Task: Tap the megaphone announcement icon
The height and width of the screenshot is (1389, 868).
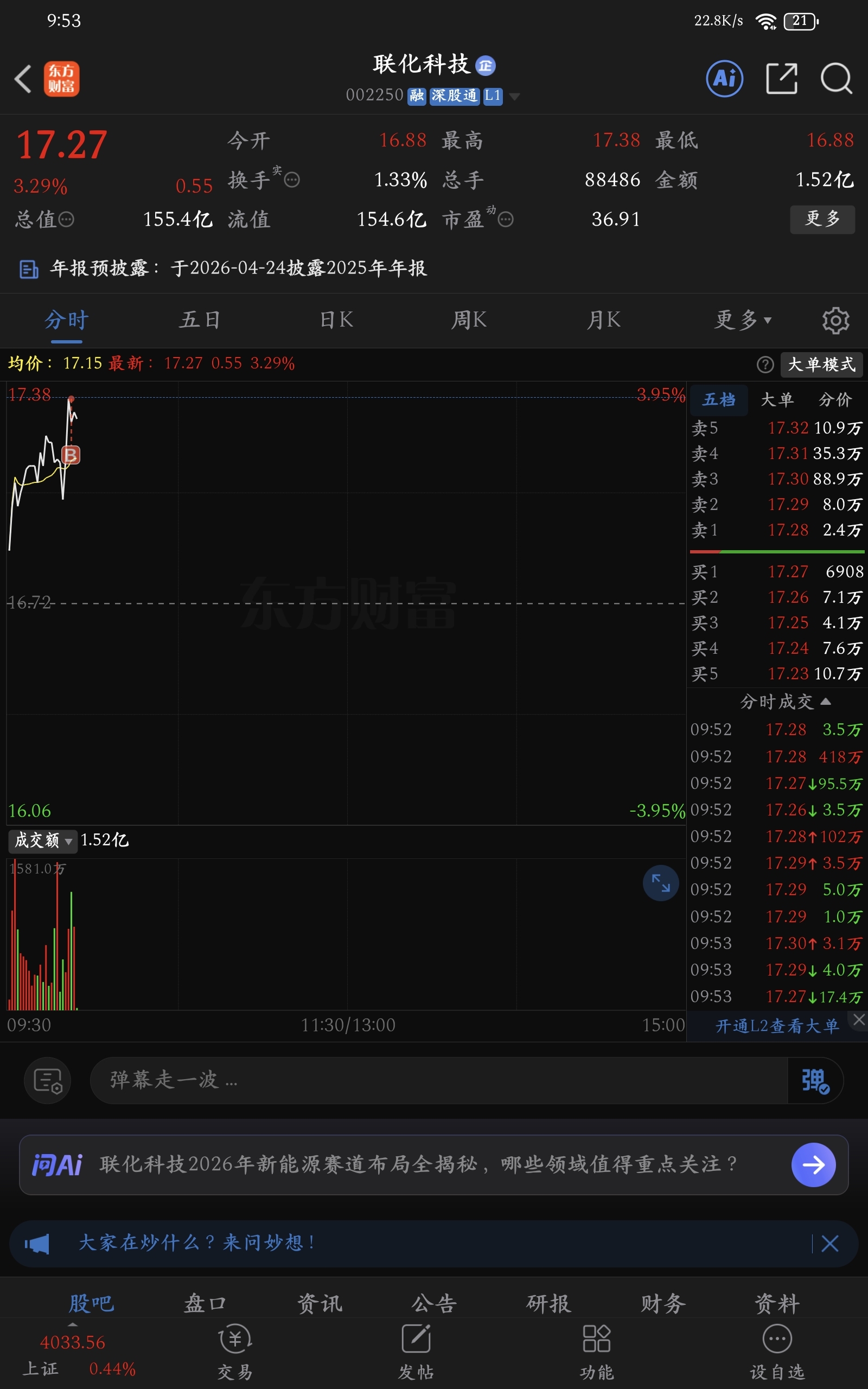Action: click(37, 1244)
